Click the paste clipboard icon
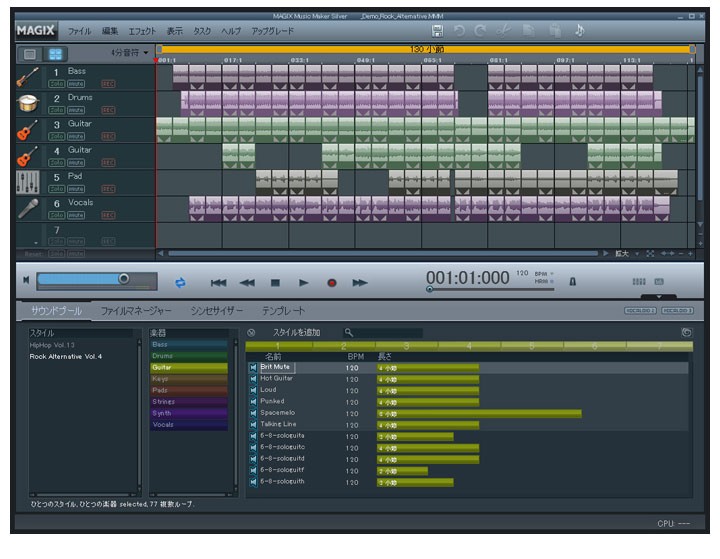Viewport: 720px width, 559px height. [x=555, y=31]
